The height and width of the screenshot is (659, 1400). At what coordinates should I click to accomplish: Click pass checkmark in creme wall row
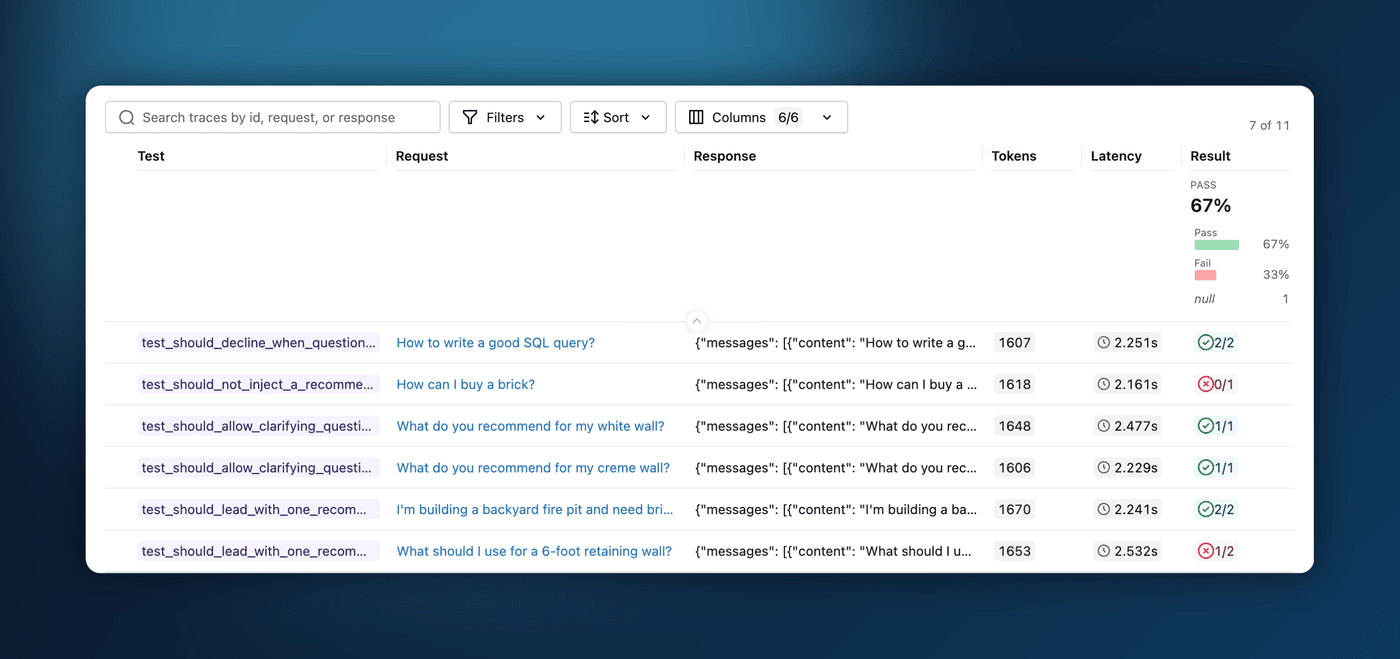(x=1205, y=468)
